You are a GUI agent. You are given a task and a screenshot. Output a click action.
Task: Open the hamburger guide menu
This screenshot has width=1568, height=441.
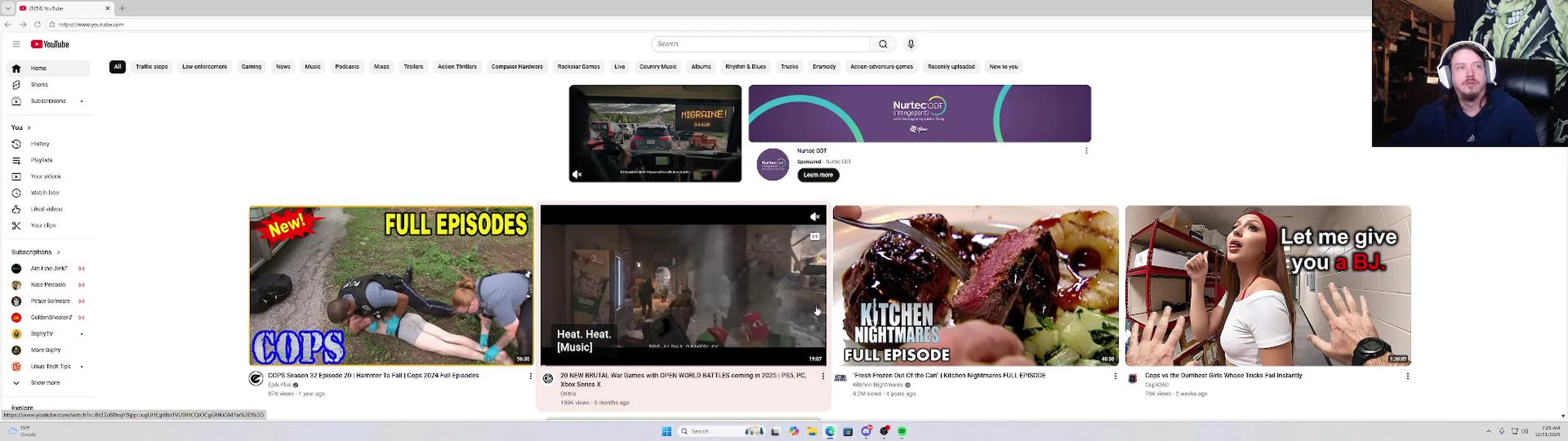[x=17, y=44]
